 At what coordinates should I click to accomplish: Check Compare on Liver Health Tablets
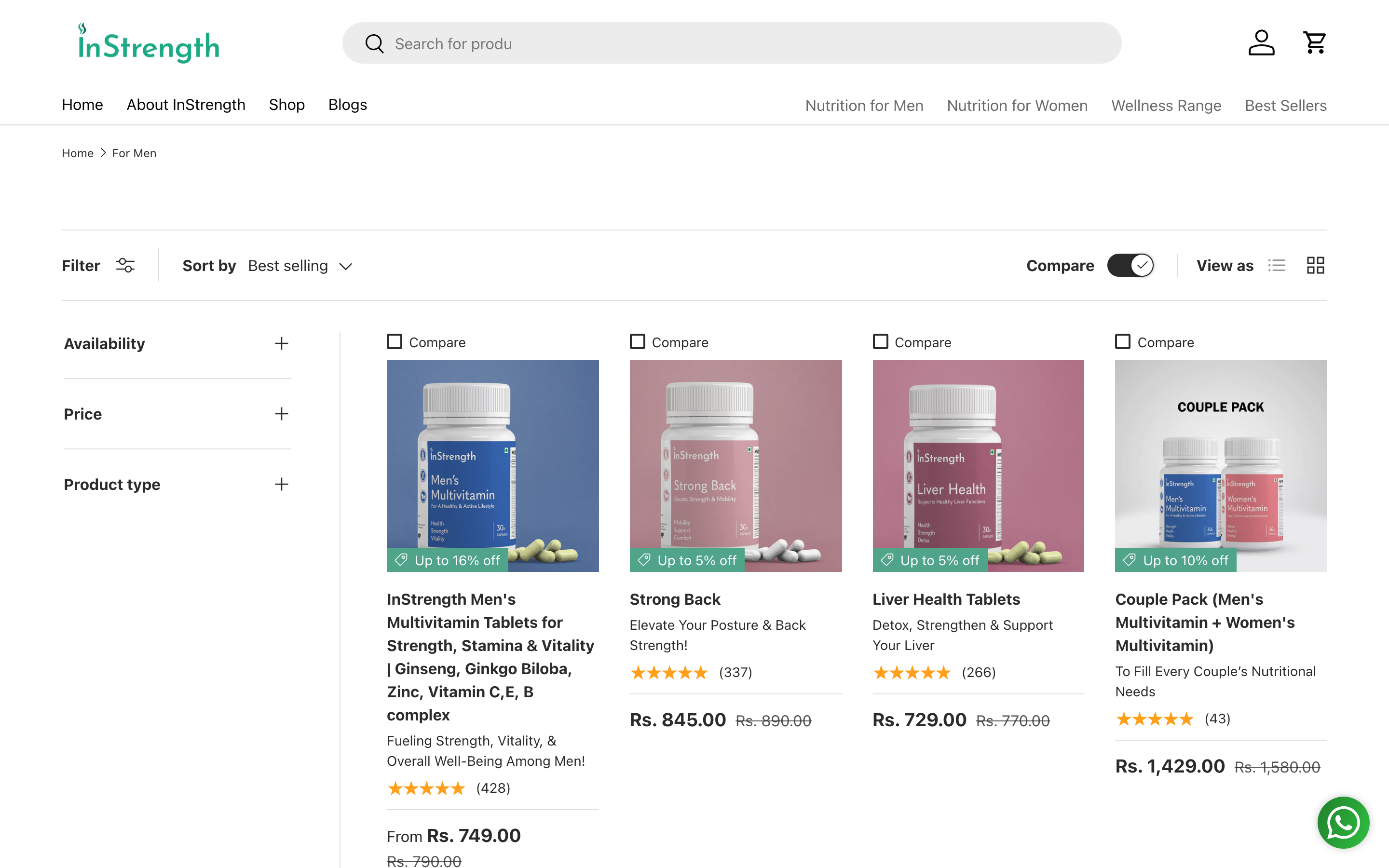(880, 341)
